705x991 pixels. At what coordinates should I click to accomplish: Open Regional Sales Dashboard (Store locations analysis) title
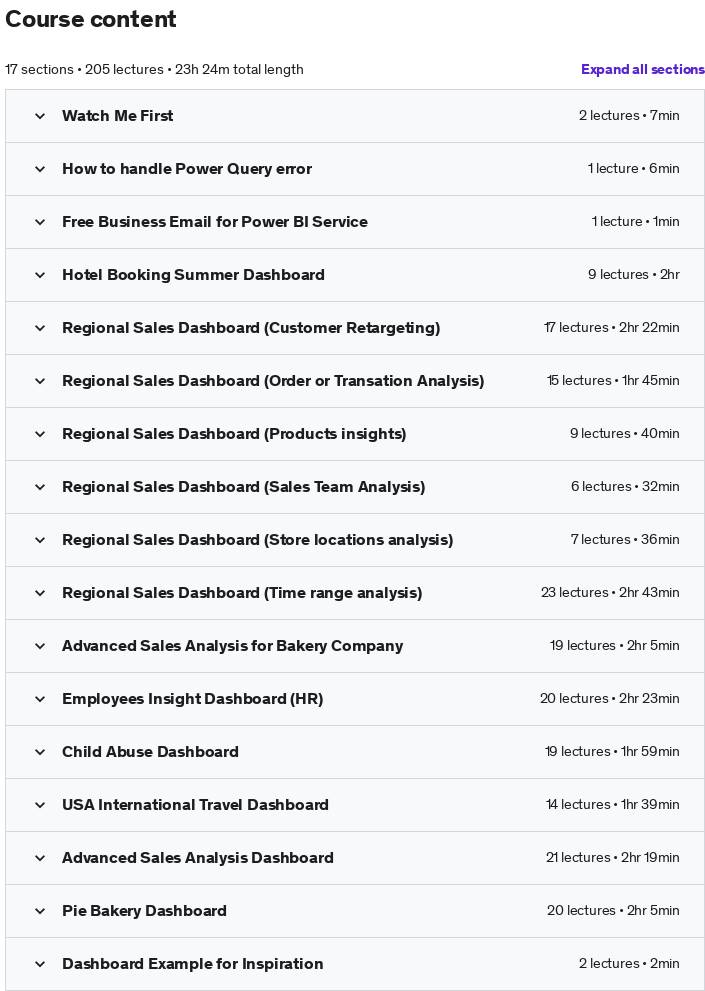tap(258, 540)
